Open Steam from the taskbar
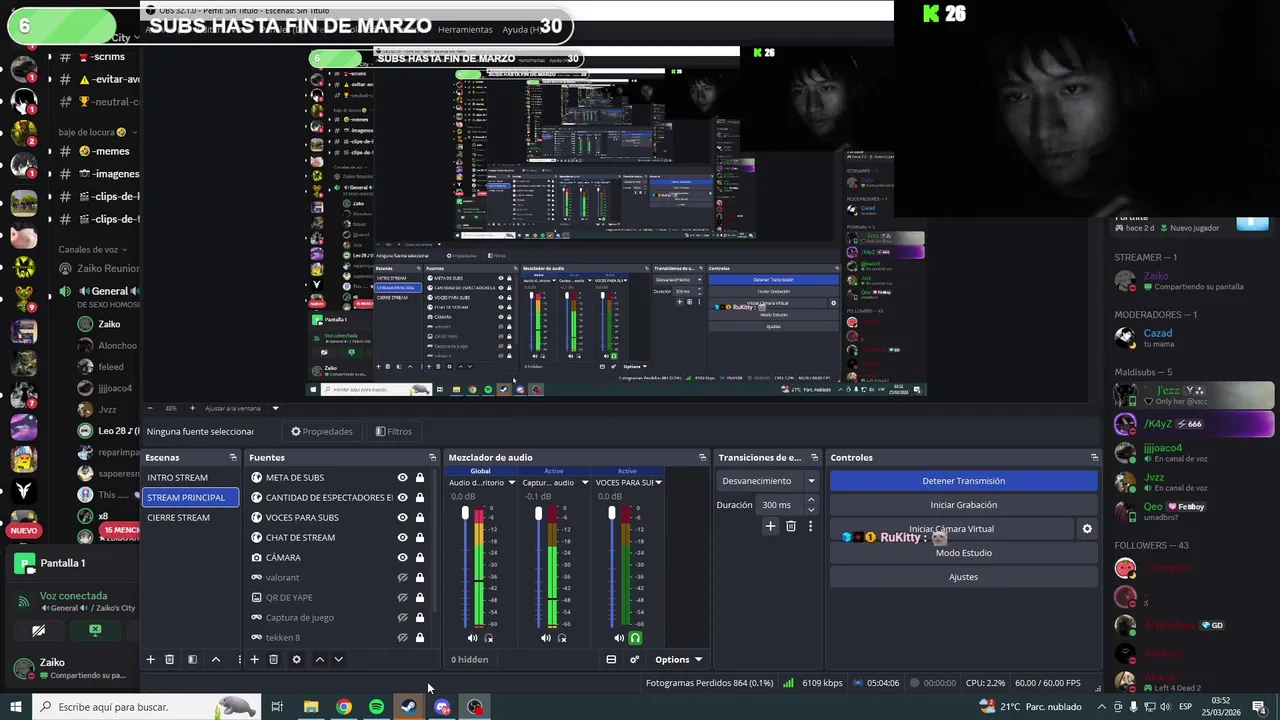The image size is (1280, 720). (409, 707)
